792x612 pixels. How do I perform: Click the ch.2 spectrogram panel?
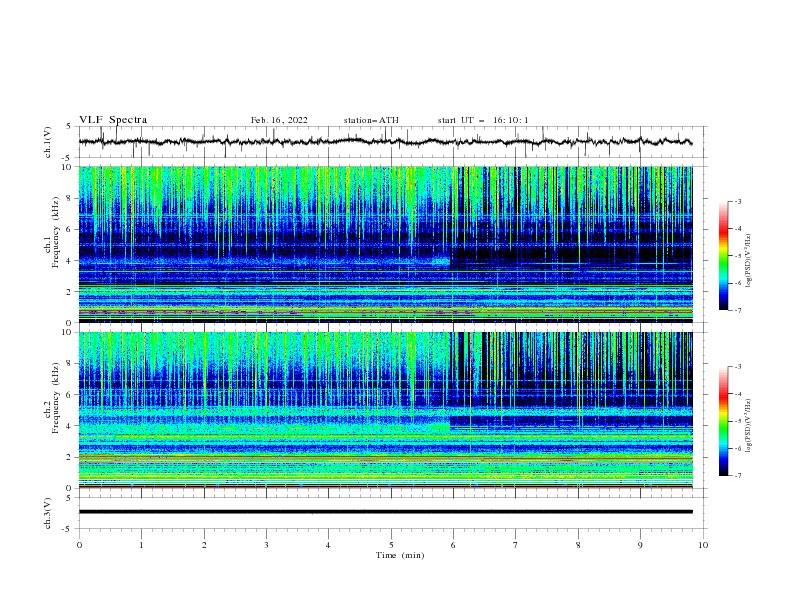pos(386,410)
